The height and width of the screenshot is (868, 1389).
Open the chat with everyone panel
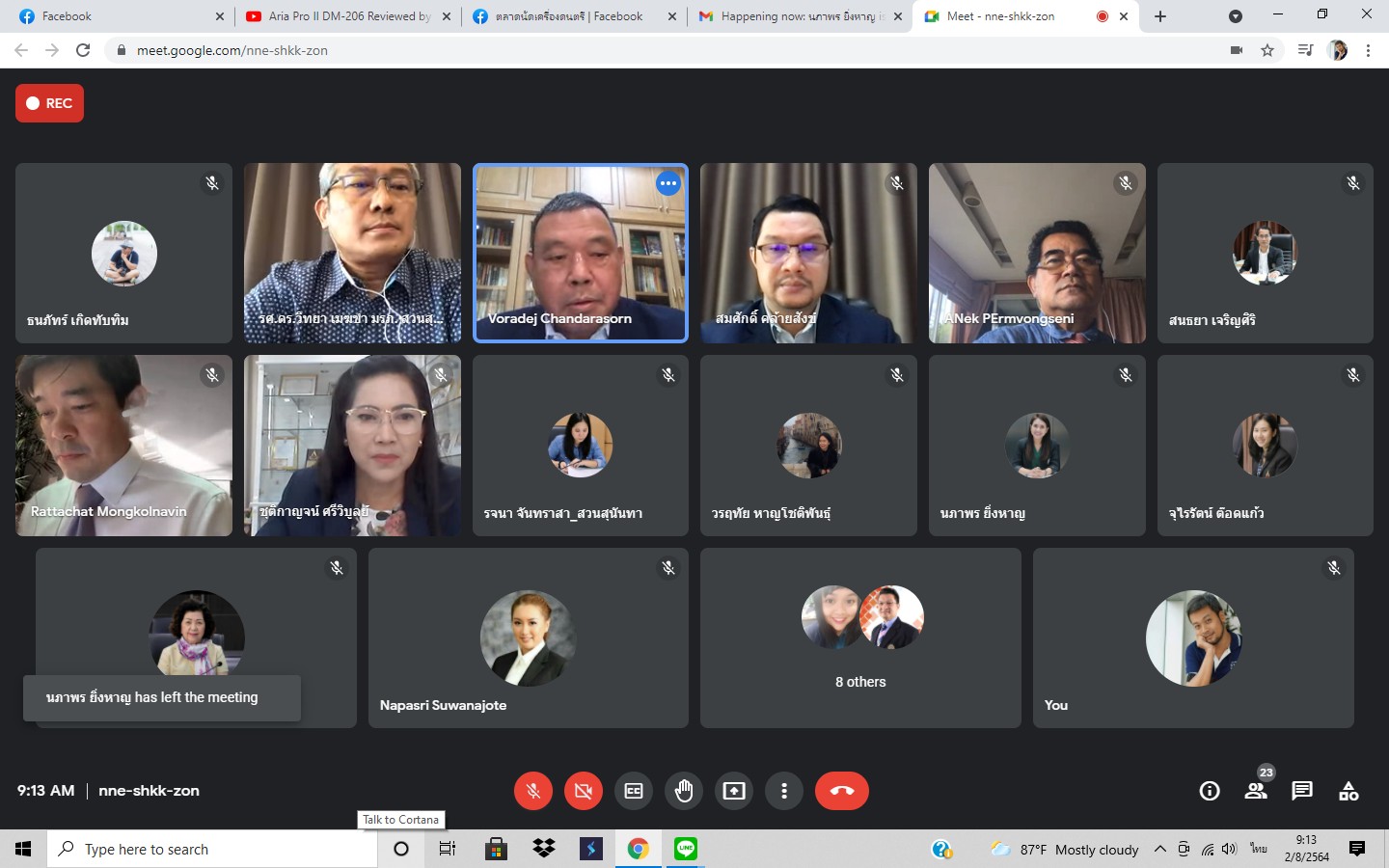(1302, 791)
